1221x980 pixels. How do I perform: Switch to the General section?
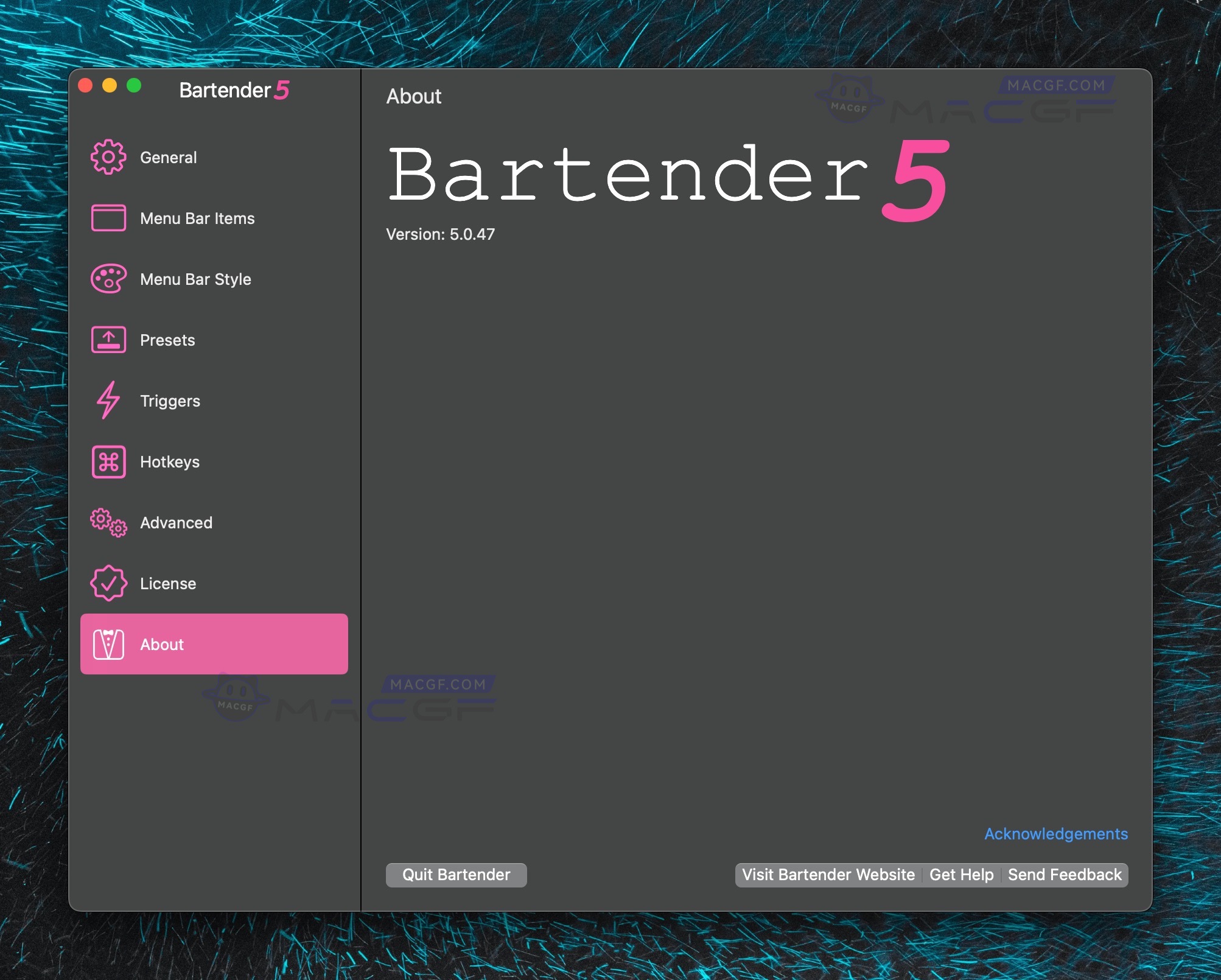[x=169, y=157]
